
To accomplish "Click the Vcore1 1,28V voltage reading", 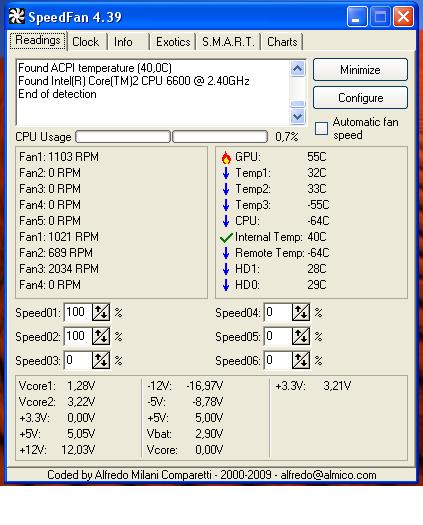I will (57, 386).
